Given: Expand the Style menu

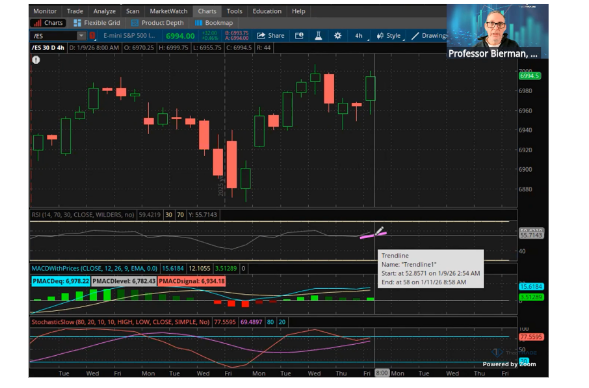Looking at the screenshot, I should (x=389, y=36).
